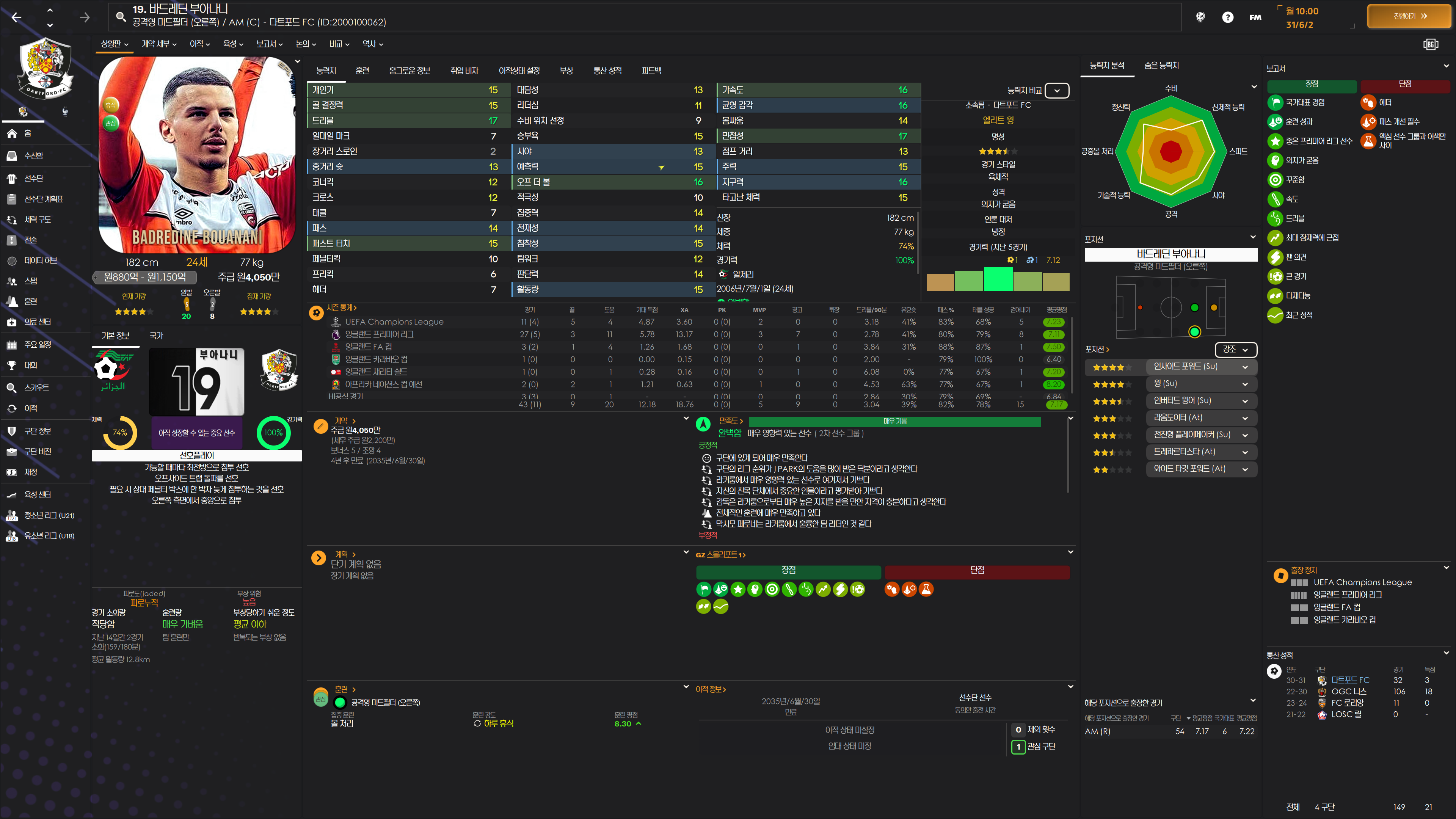Switch to the 국가 tab
Screen dimensions: 1456x819
[x=156, y=336]
